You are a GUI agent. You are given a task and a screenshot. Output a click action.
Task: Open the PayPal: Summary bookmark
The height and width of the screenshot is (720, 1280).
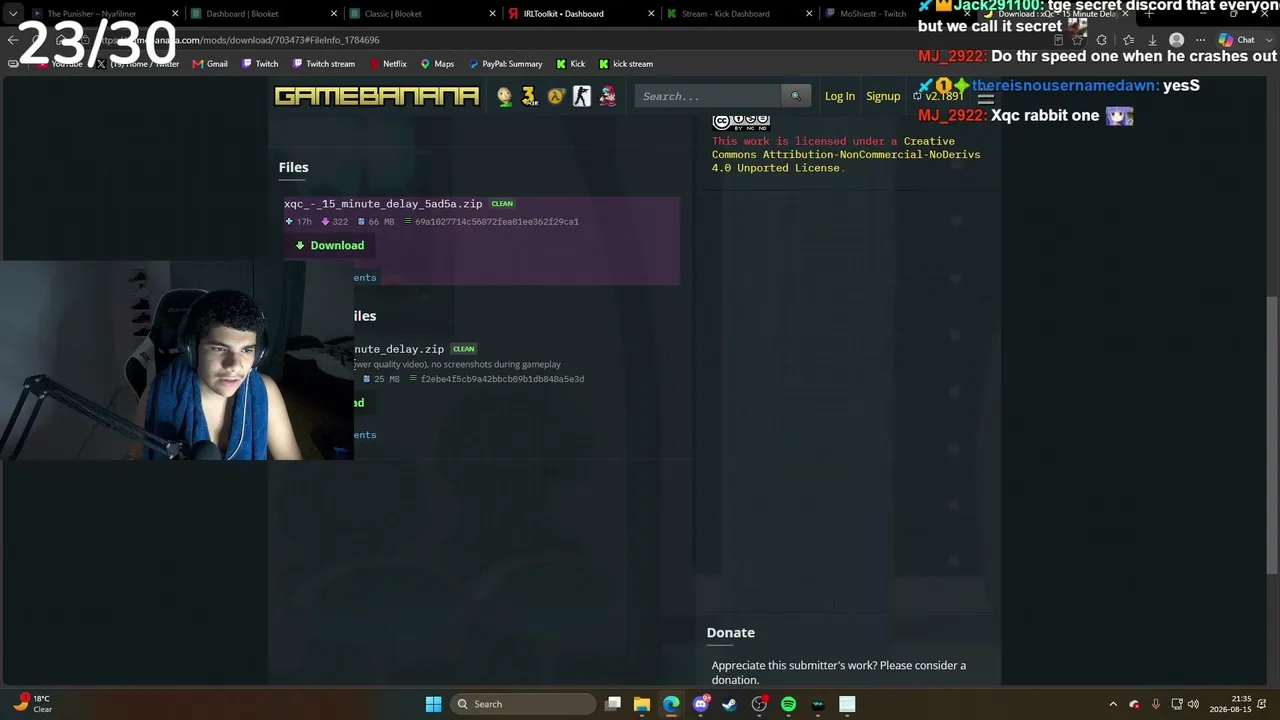point(505,64)
